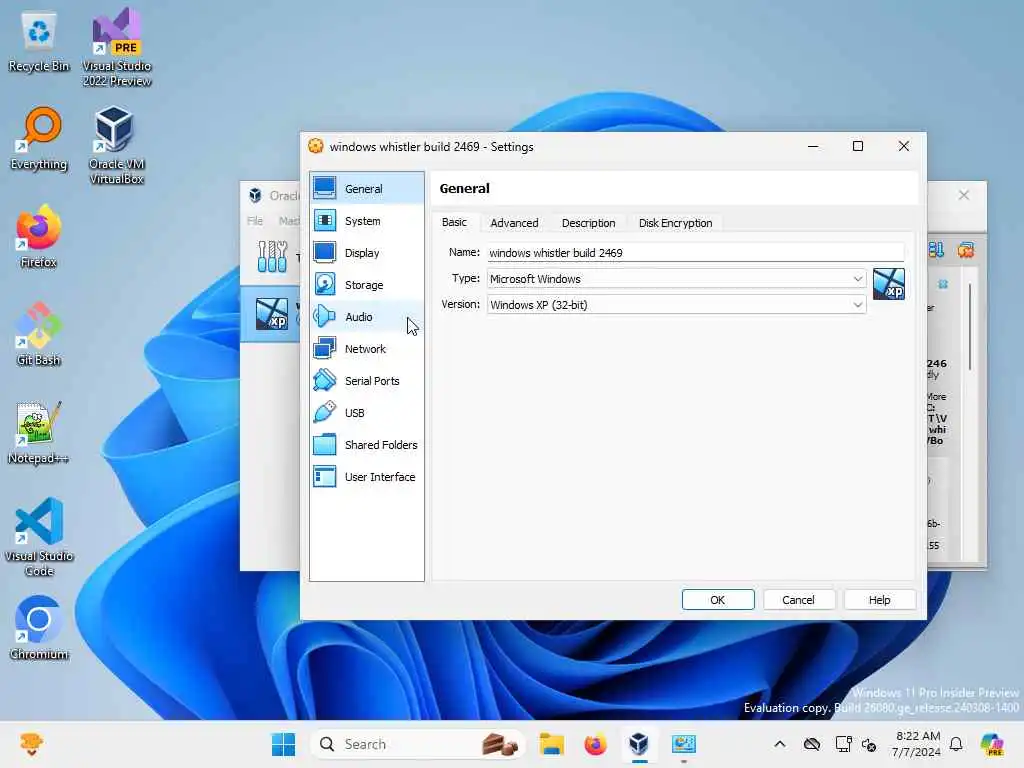Viewport: 1024px width, 768px height.
Task: Select the Firefox desktop shortcut
Action: [x=39, y=236]
